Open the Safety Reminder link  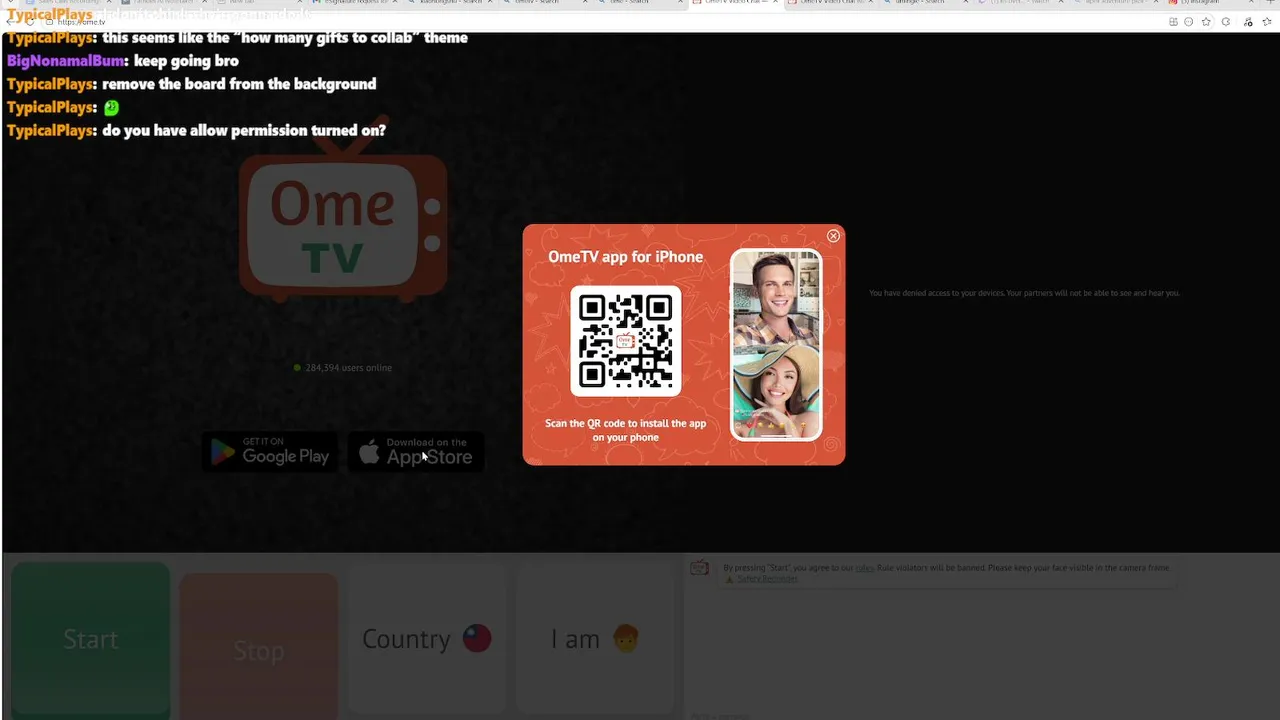[767, 579]
